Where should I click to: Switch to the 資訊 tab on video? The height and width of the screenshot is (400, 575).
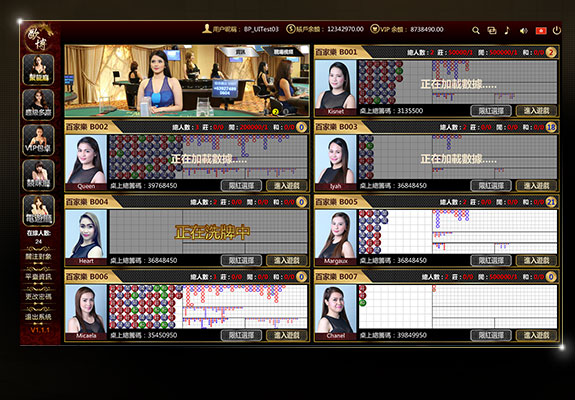241,52
